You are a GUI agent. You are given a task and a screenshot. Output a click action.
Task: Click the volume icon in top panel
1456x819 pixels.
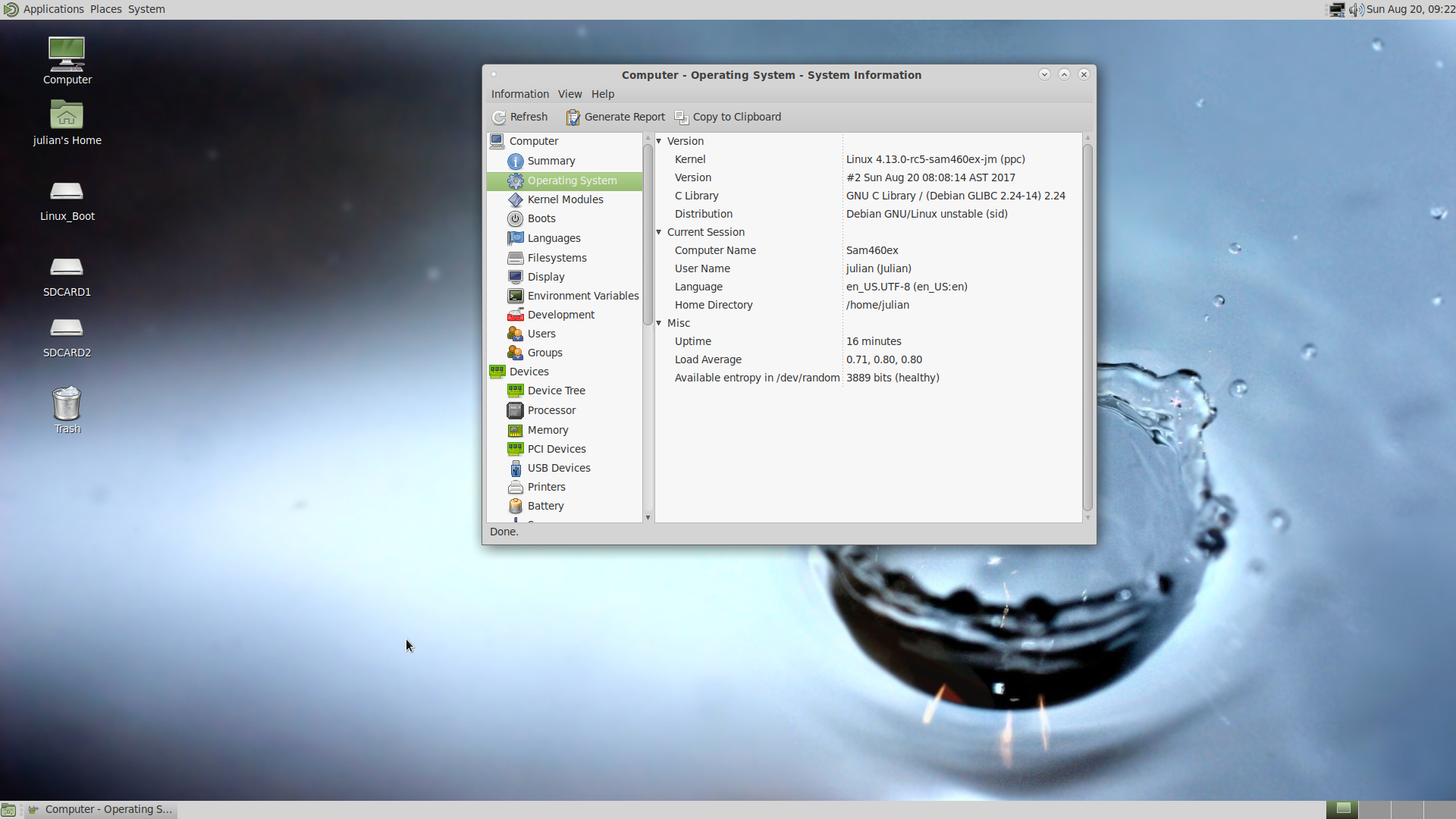[x=1356, y=9]
